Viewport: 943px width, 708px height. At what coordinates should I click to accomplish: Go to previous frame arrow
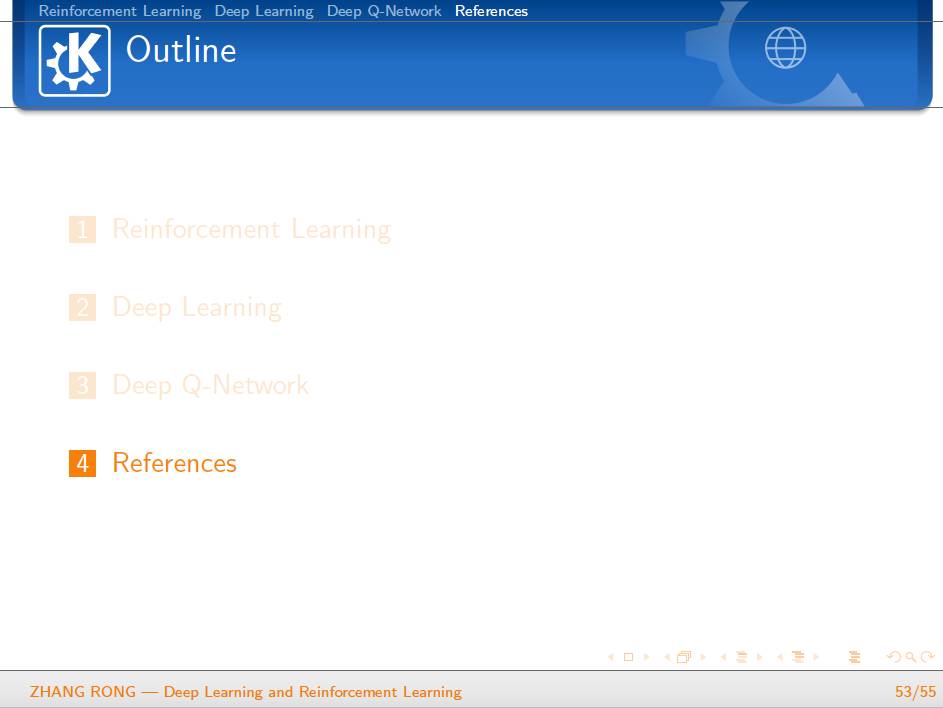tap(667, 657)
